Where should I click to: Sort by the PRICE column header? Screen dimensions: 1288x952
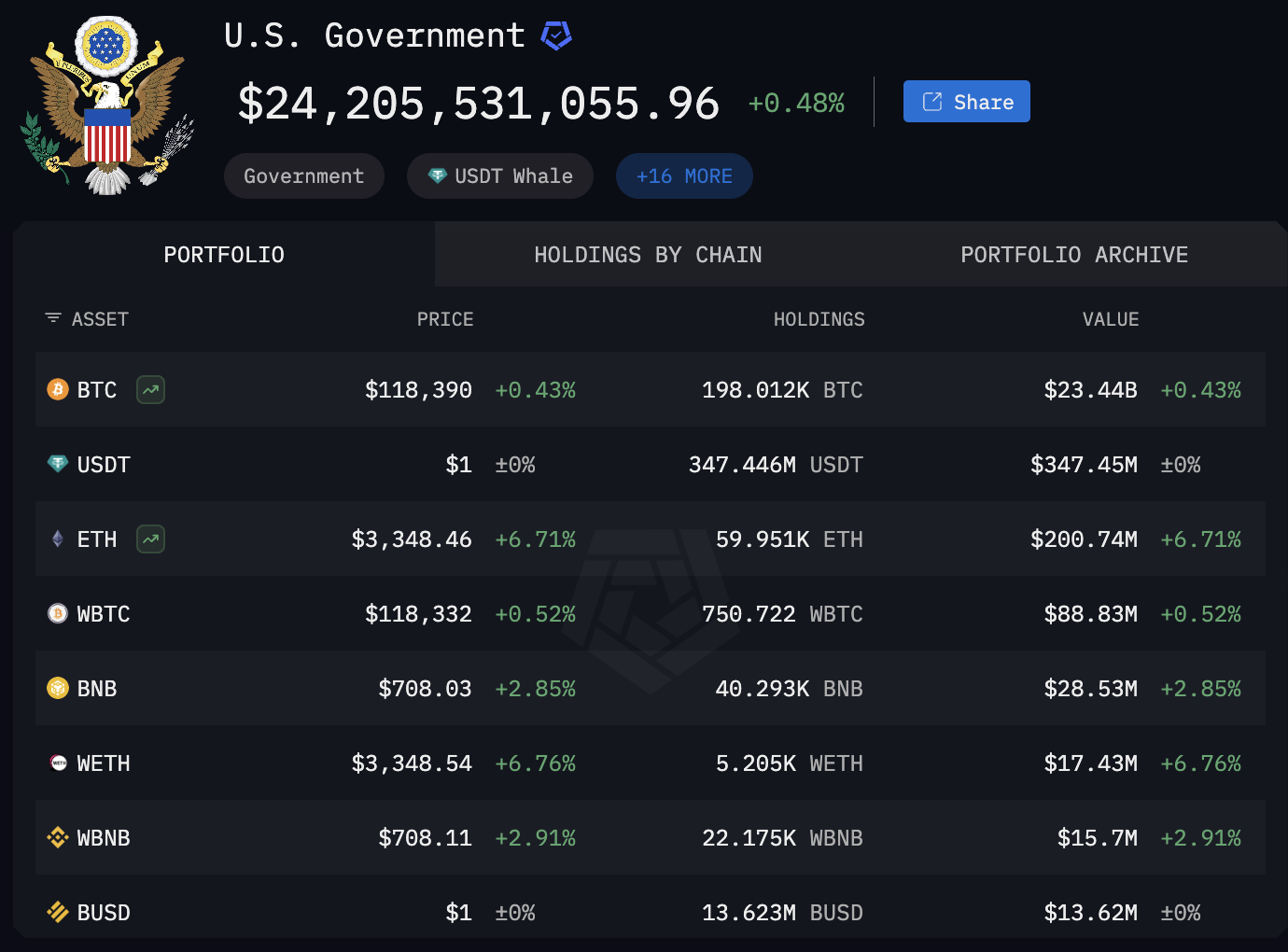[445, 319]
